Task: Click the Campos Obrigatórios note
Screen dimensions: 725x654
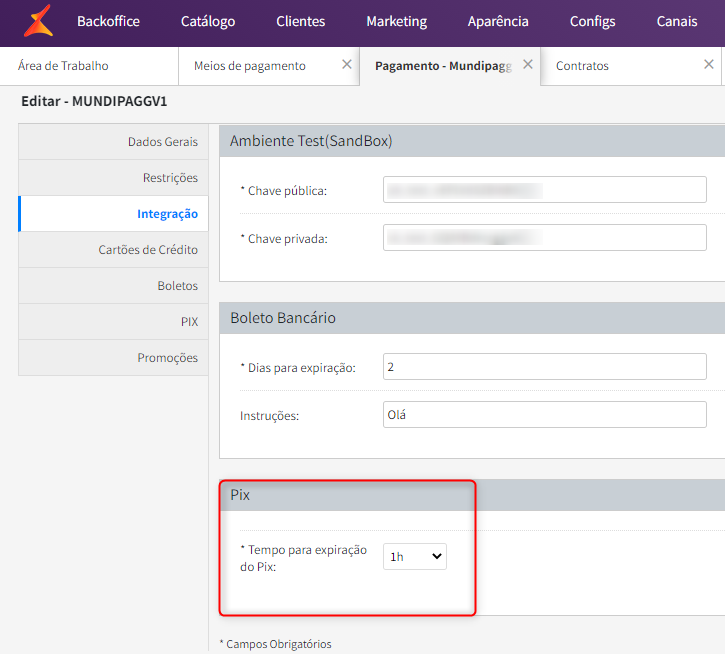Action: [276, 644]
